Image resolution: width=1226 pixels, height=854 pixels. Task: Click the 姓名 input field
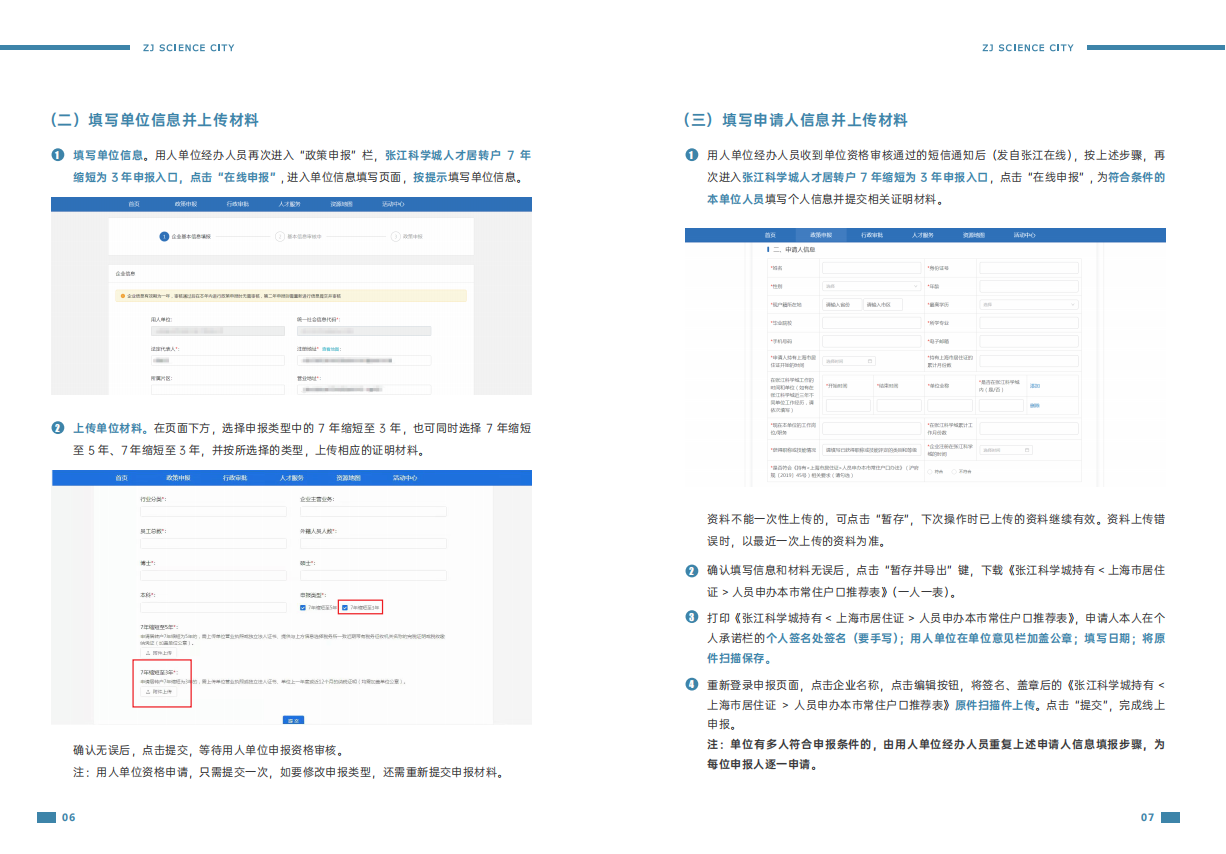point(871,268)
